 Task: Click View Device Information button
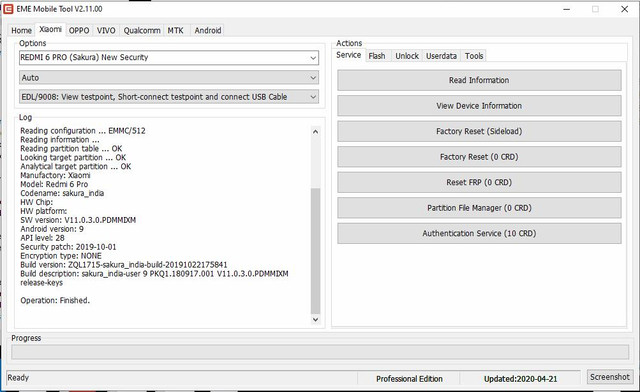pyautogui.click(x=479, y=106)
